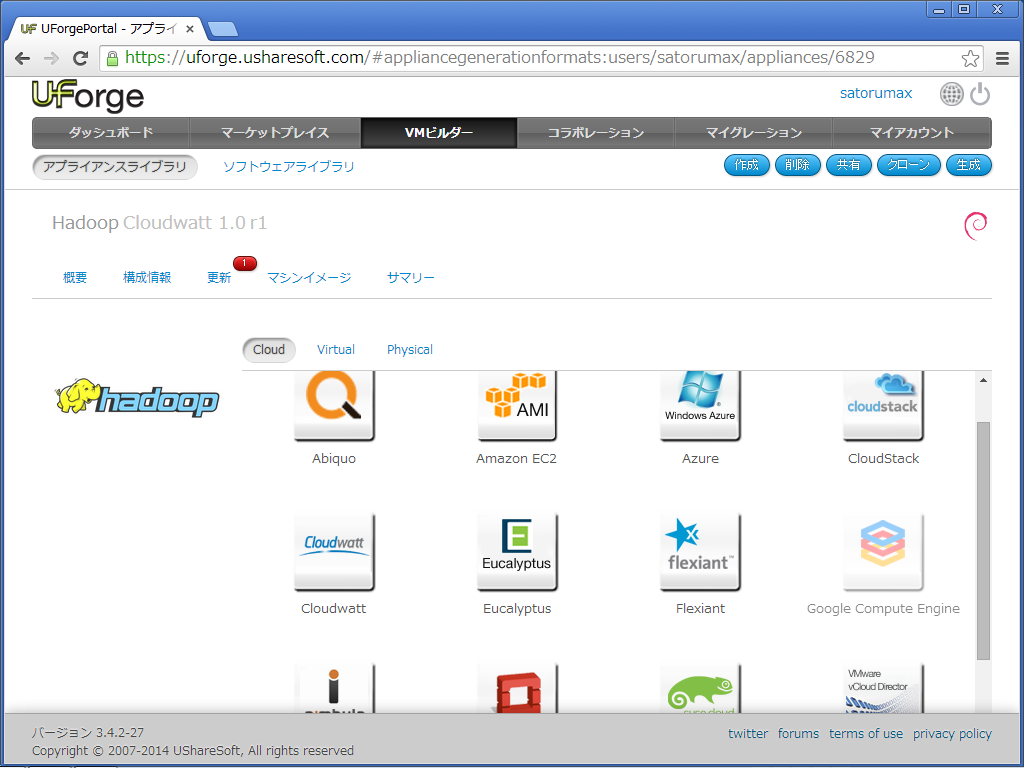
Task: Select the Google Compute Engine icon
Action: click(x=883, y=552)
